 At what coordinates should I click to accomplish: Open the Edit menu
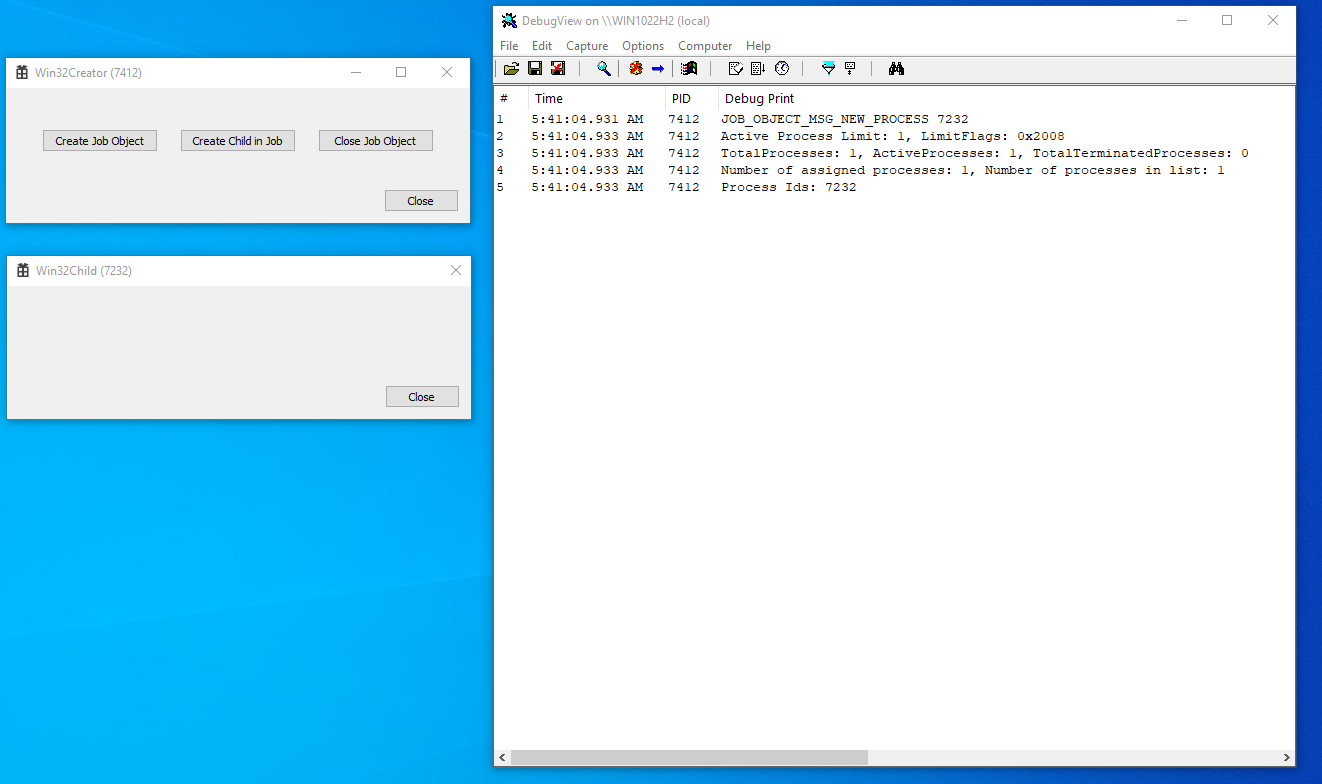pos(542,46)
